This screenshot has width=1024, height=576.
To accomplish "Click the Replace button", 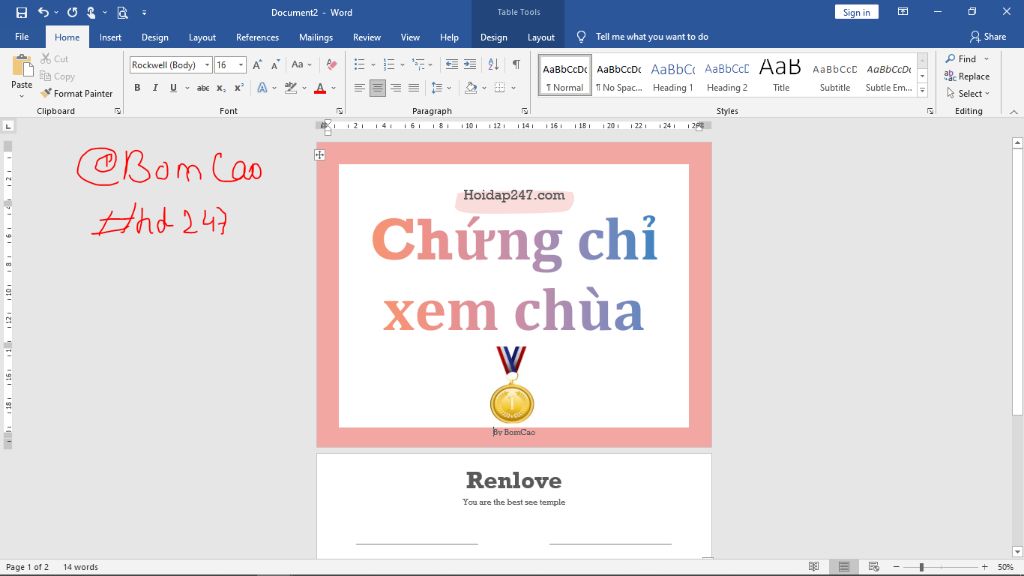I will (x=967, y=76).
